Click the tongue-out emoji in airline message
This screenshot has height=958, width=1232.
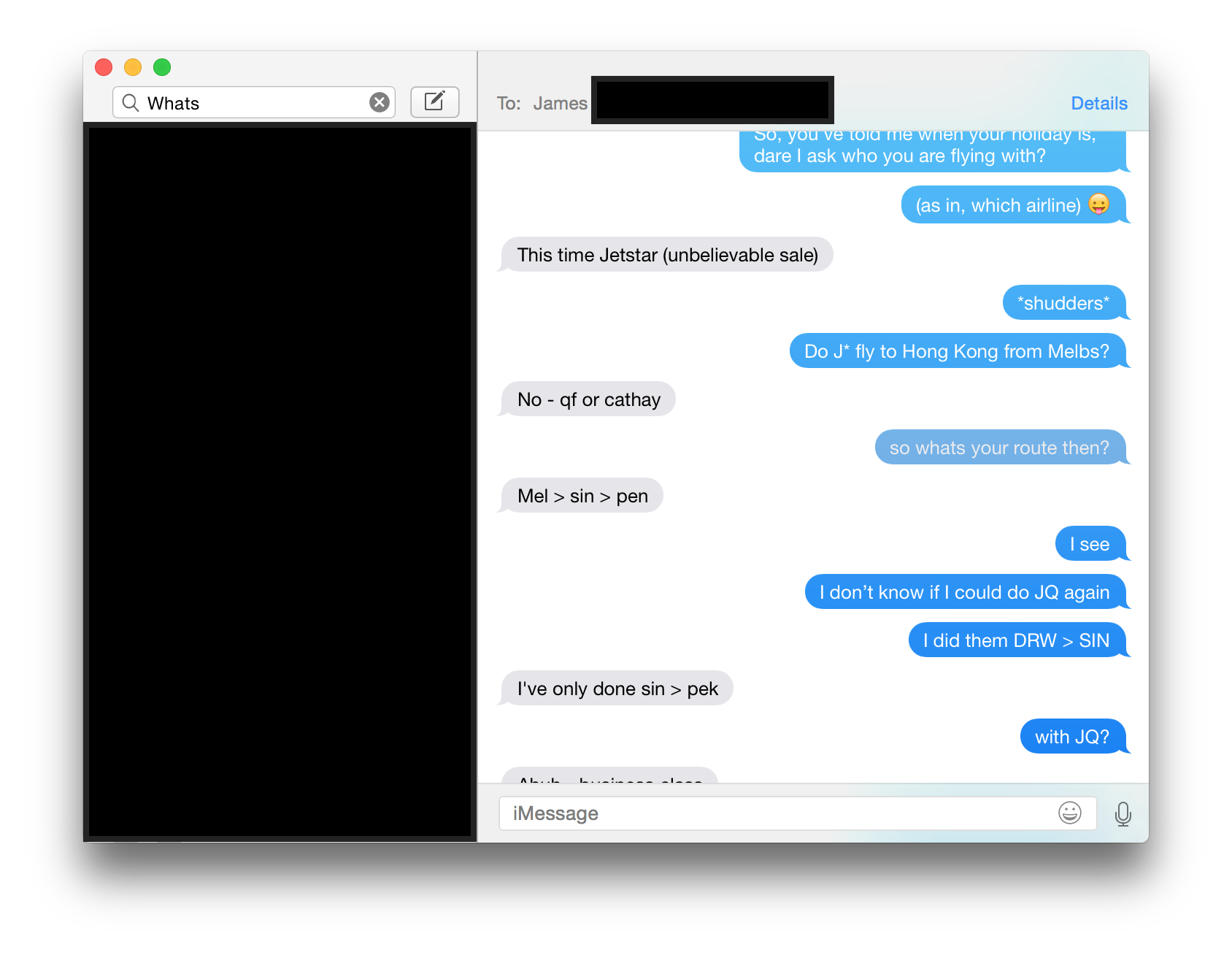(x=1098, y=204)
